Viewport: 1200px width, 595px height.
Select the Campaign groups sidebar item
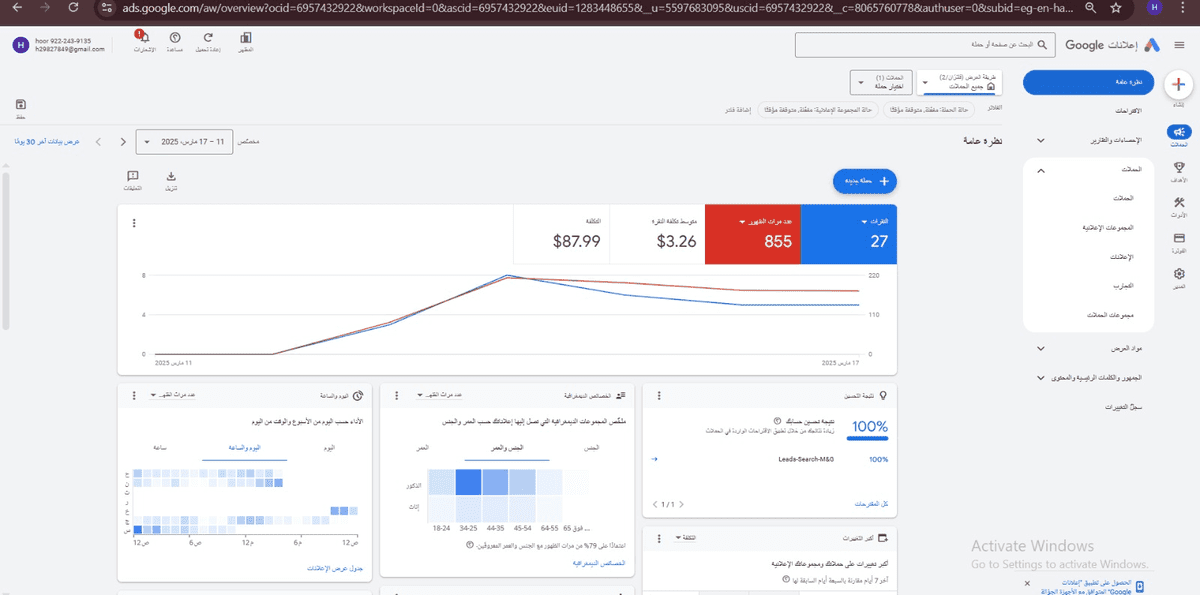tap(1110, 315)
